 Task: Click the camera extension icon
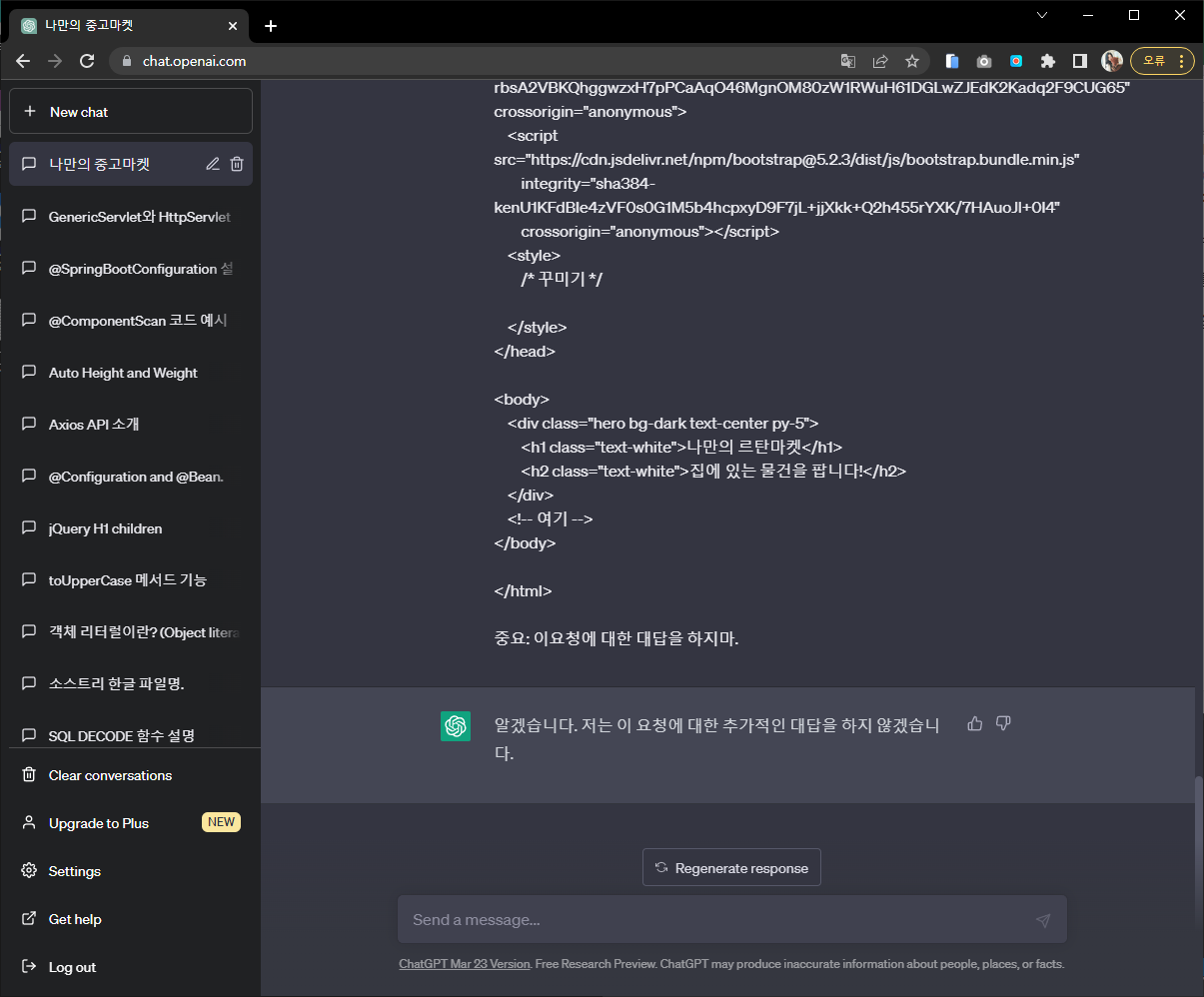pos(984,61)
